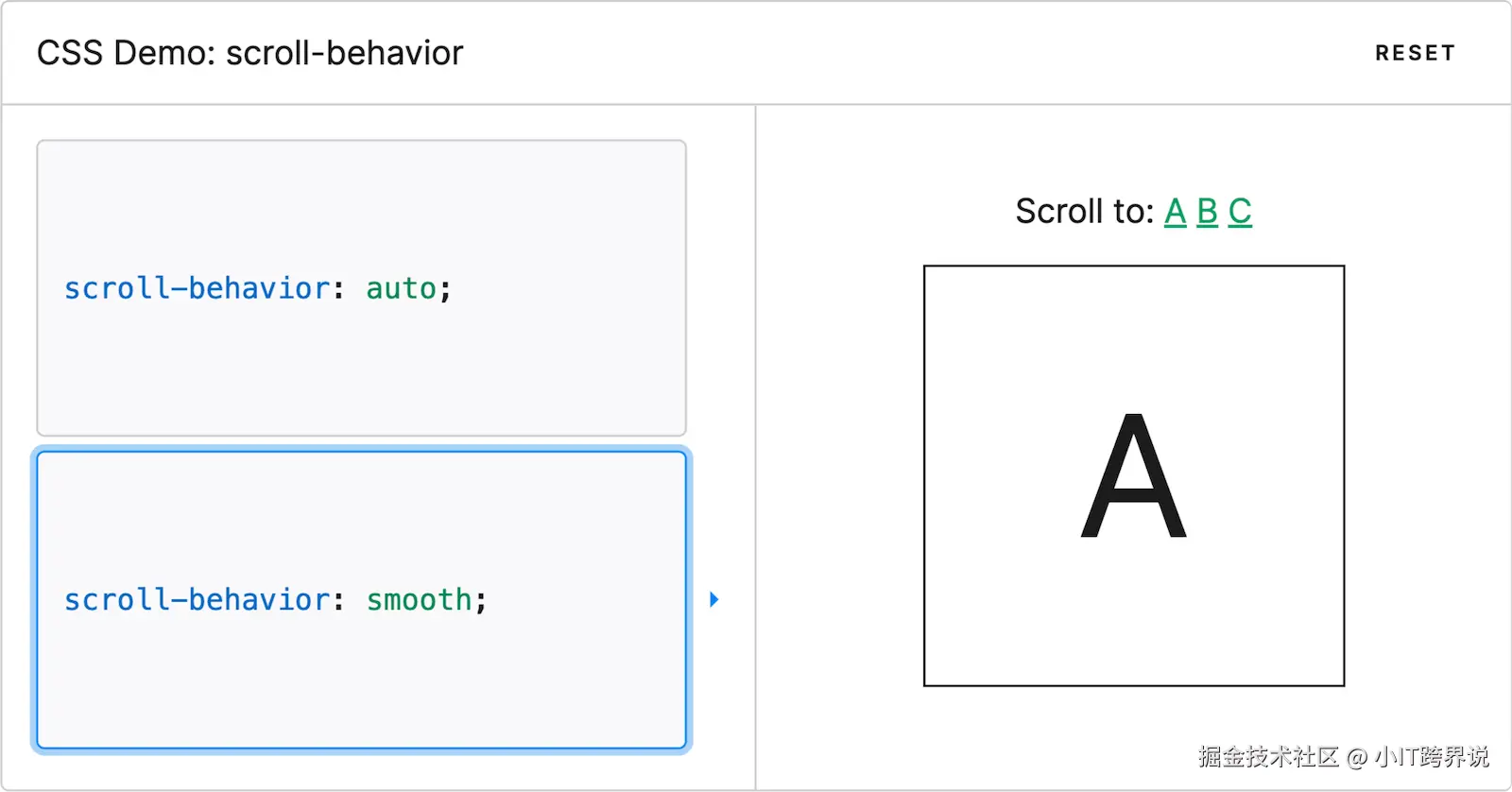Click empty space below smooth code text

tap(361, 690)
